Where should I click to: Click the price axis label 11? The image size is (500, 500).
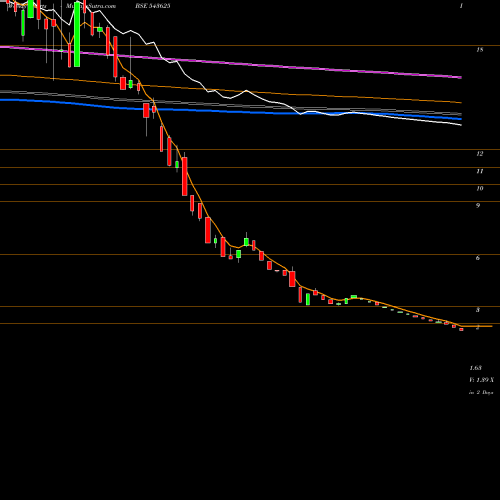point(479,171)
